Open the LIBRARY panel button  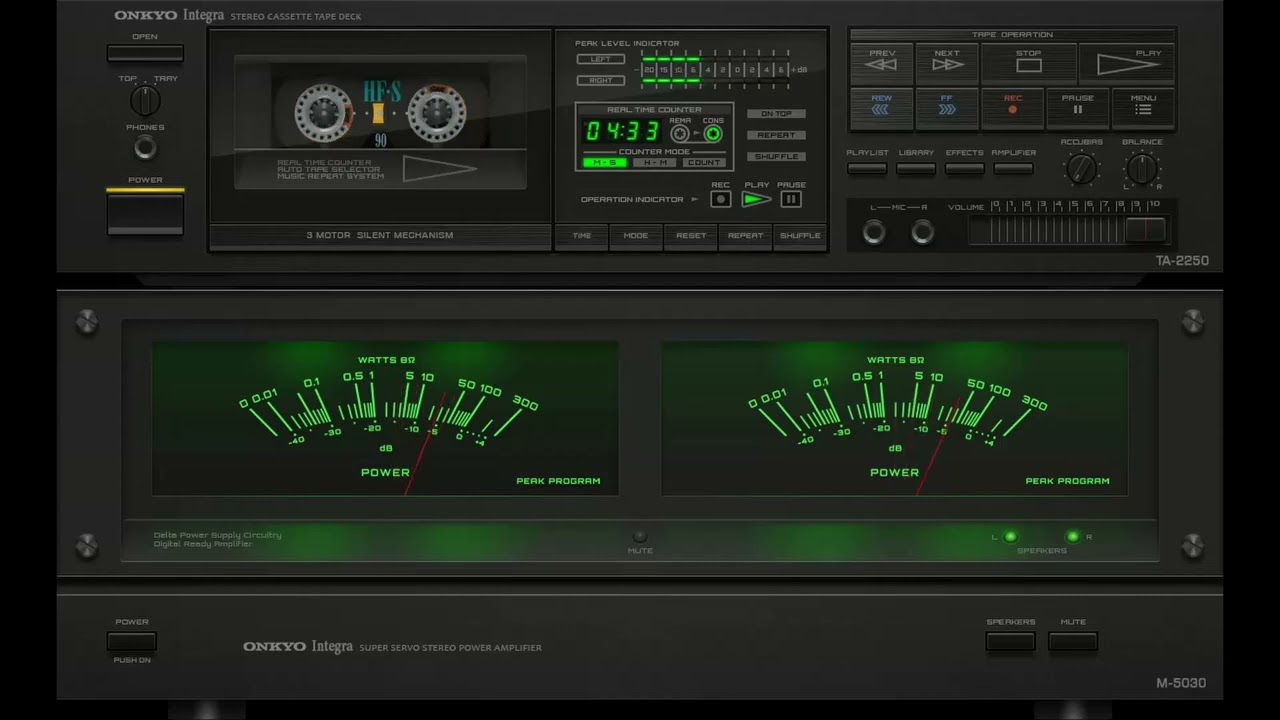916,168
